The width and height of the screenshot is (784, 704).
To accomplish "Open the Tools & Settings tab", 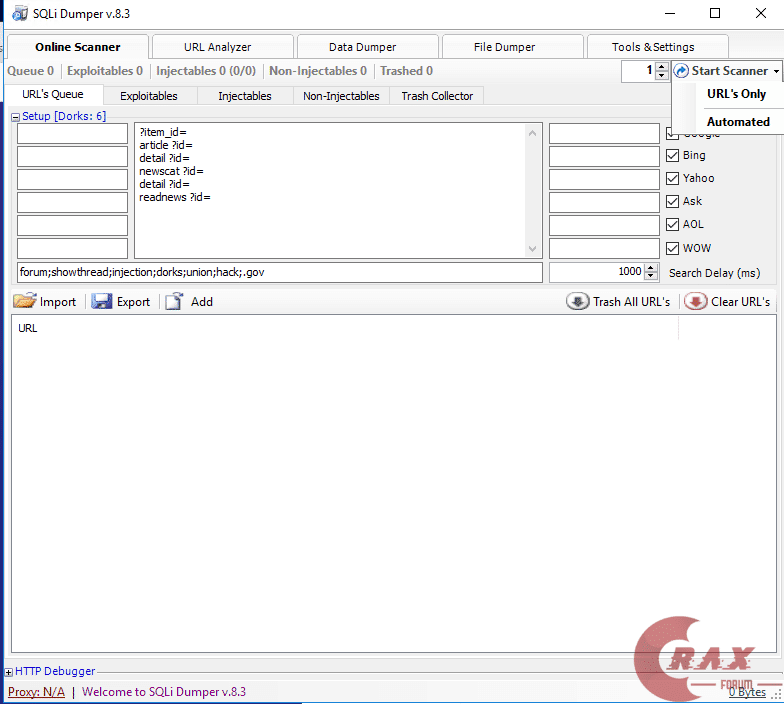I will click(x=653, y=47).
